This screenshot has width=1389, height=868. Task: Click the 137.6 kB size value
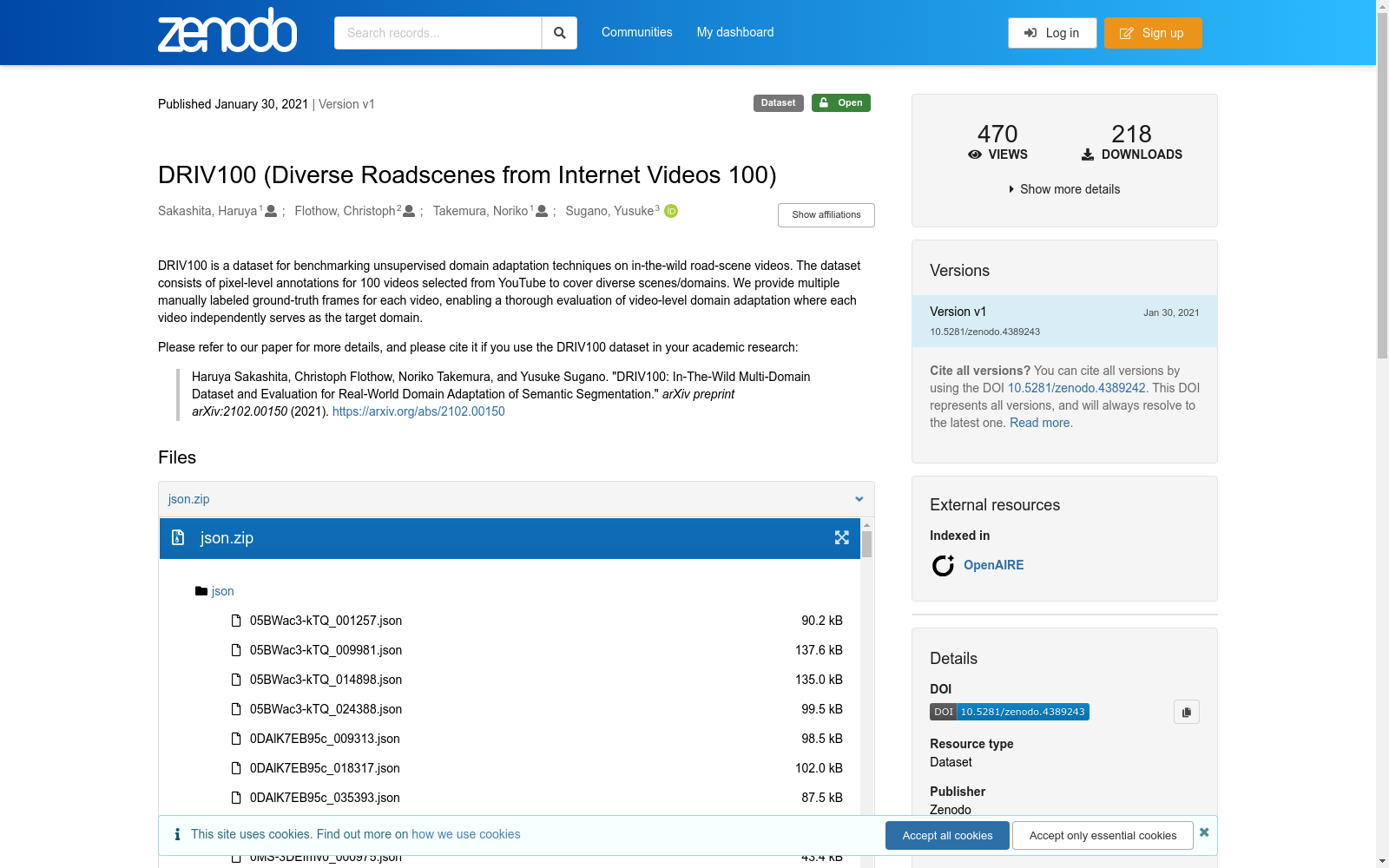point(819,650)
